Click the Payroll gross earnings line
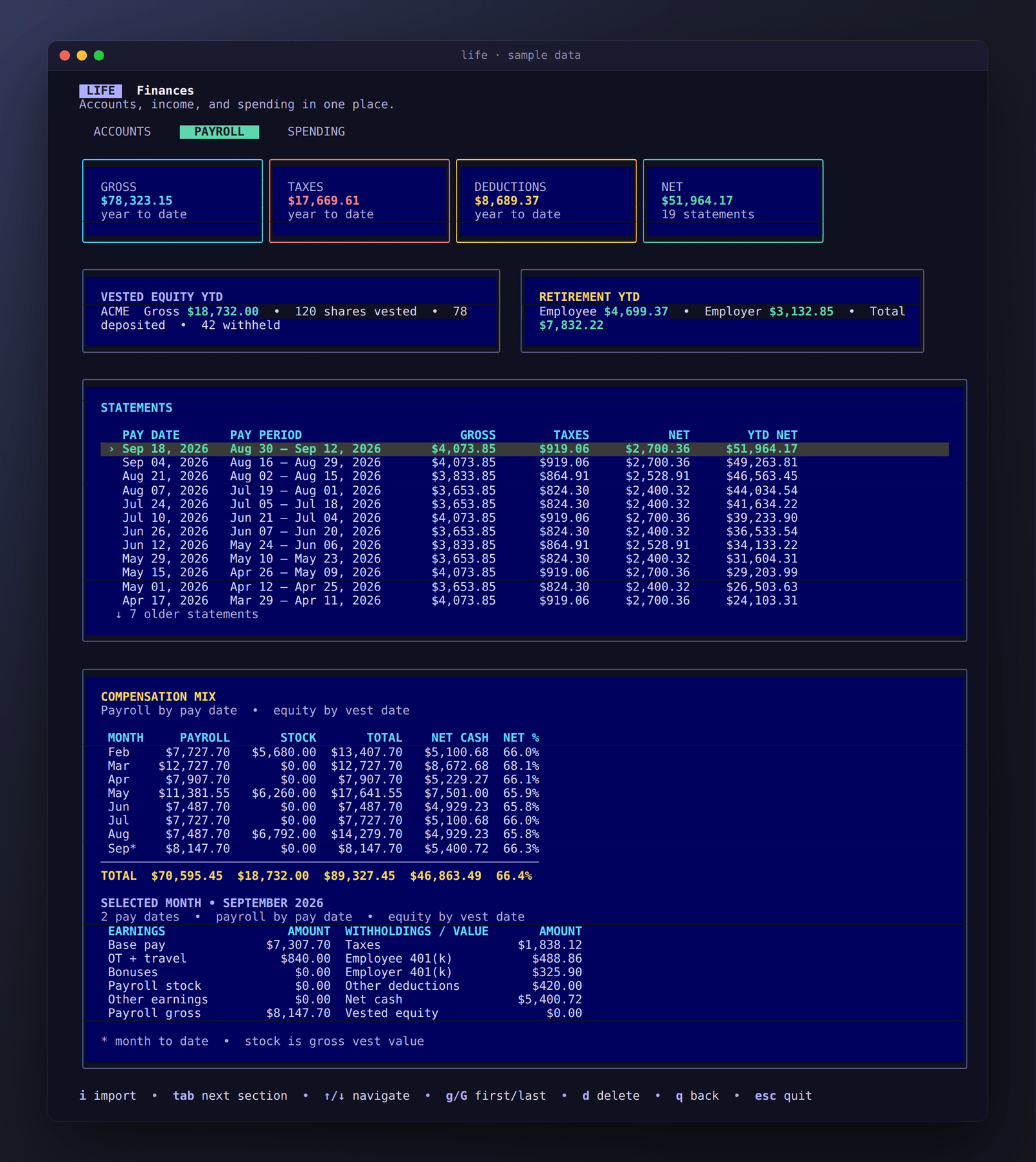Screen dimensions: 1036x1162 (219, 1013)
